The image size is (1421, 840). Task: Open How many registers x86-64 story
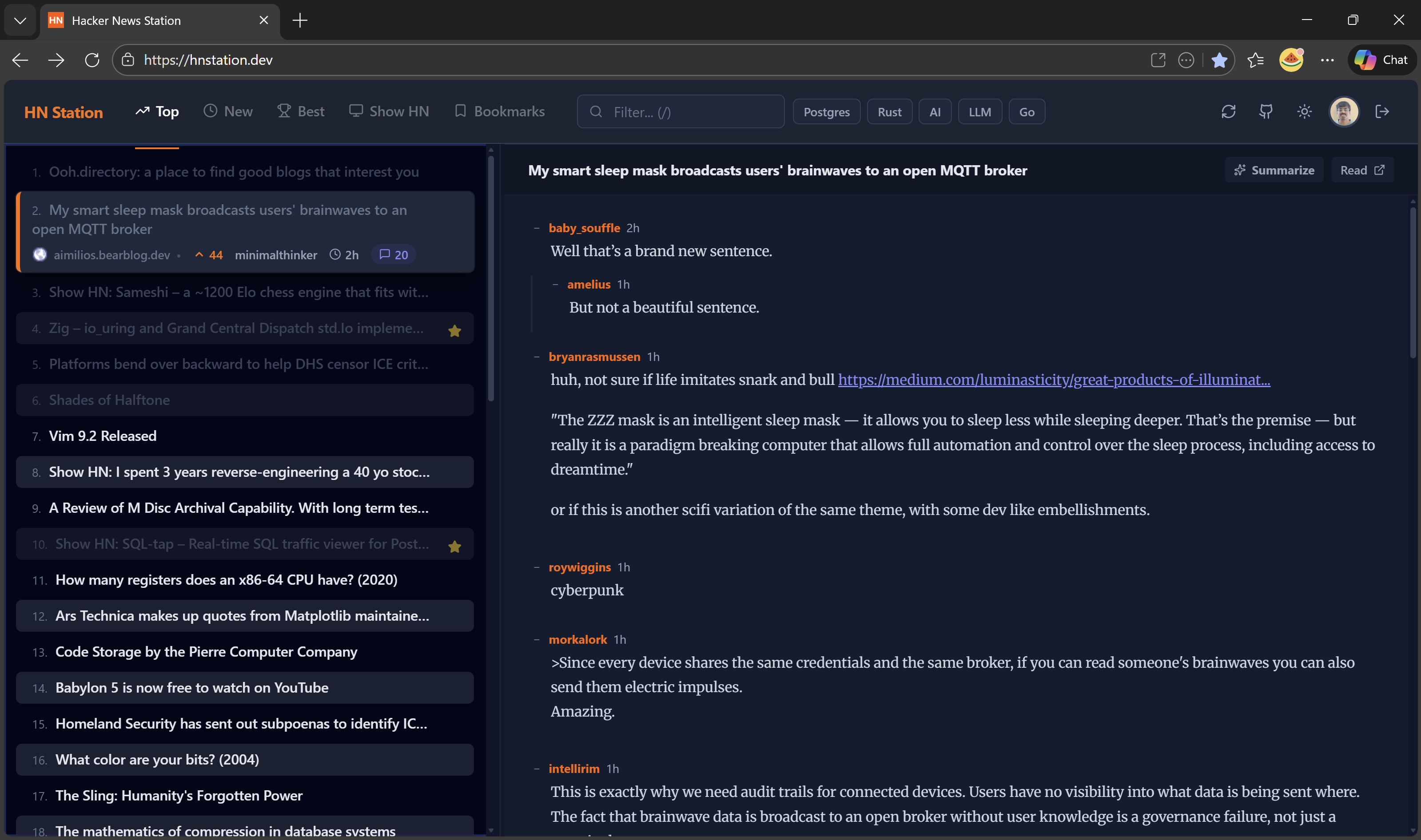(245, 580)
